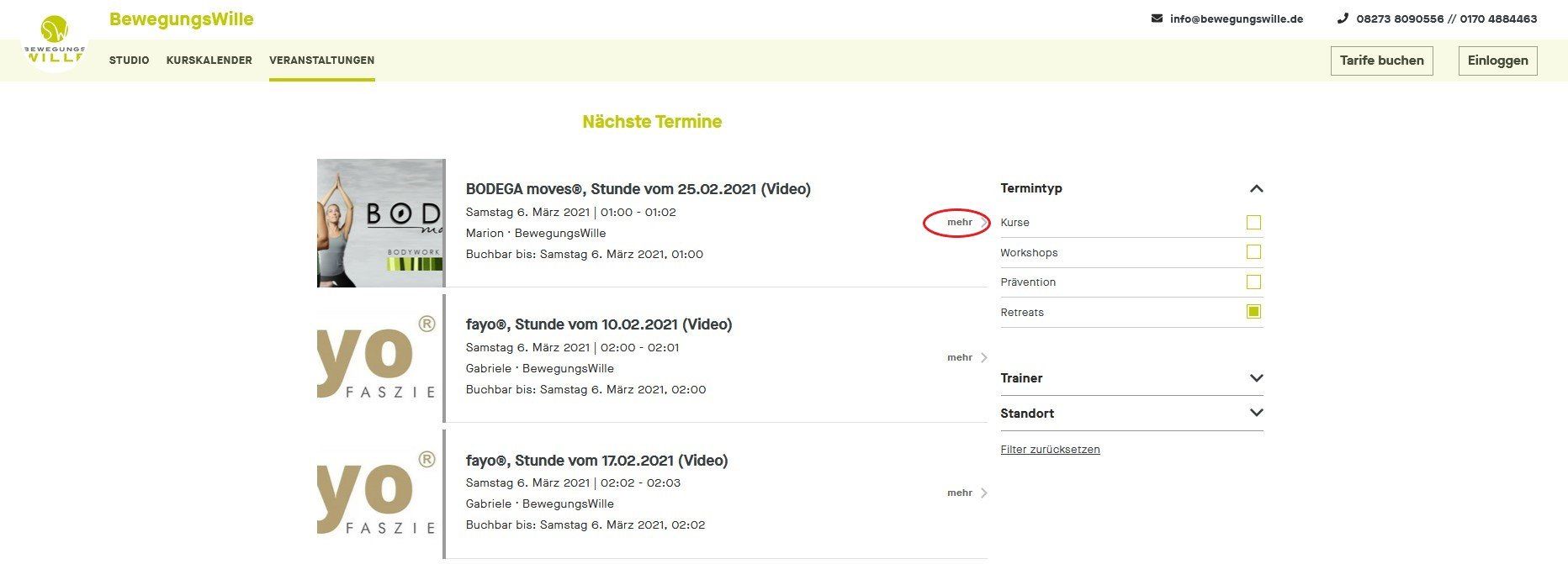
Task: Open fayo 10.02.2021 event thumbnail
Action: click(380, 358)
